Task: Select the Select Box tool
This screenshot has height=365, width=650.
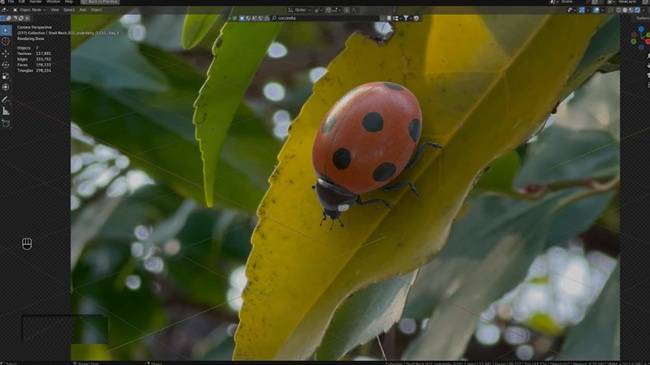Action: (x=5, y=30)
